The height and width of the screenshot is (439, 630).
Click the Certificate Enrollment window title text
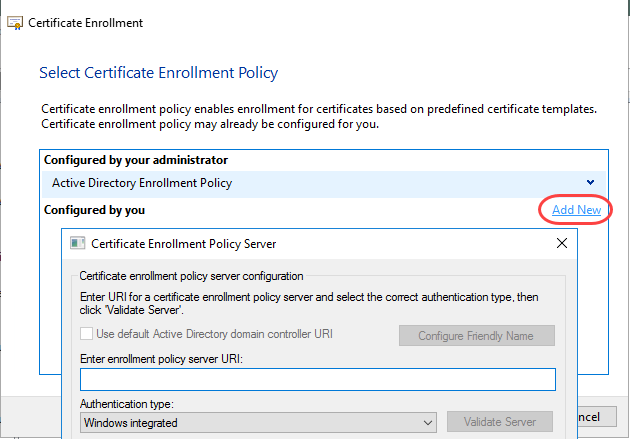click(x=85, y=23)
